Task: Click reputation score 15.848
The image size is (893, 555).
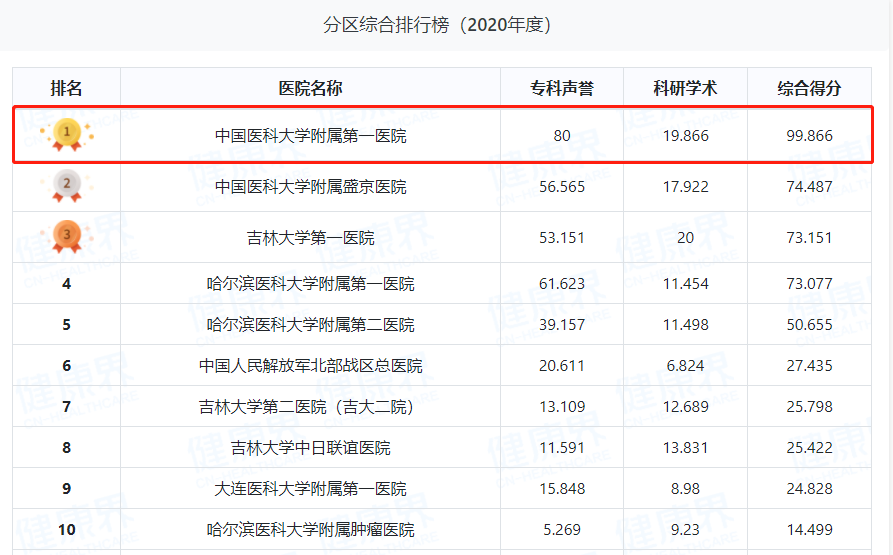Action: [x=562, y=488]
